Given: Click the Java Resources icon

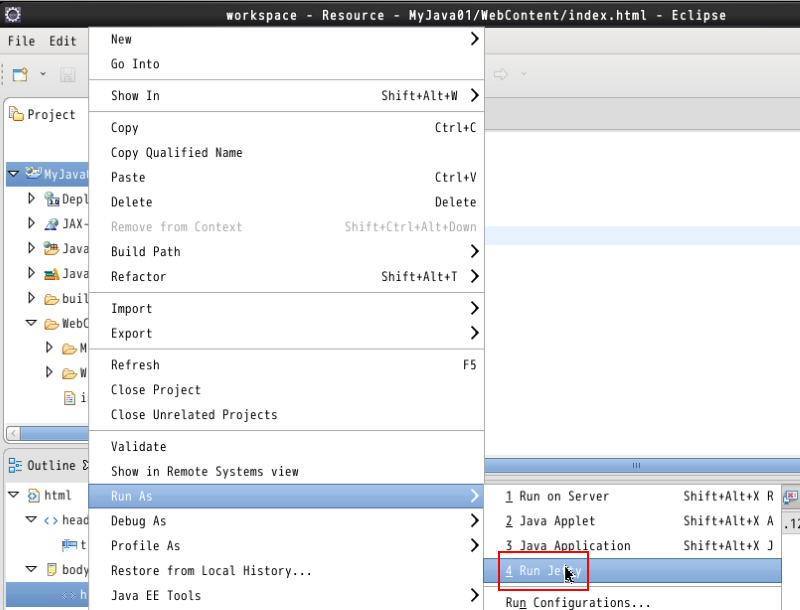Looking at the screenshot, I should (x=51, y=248).
